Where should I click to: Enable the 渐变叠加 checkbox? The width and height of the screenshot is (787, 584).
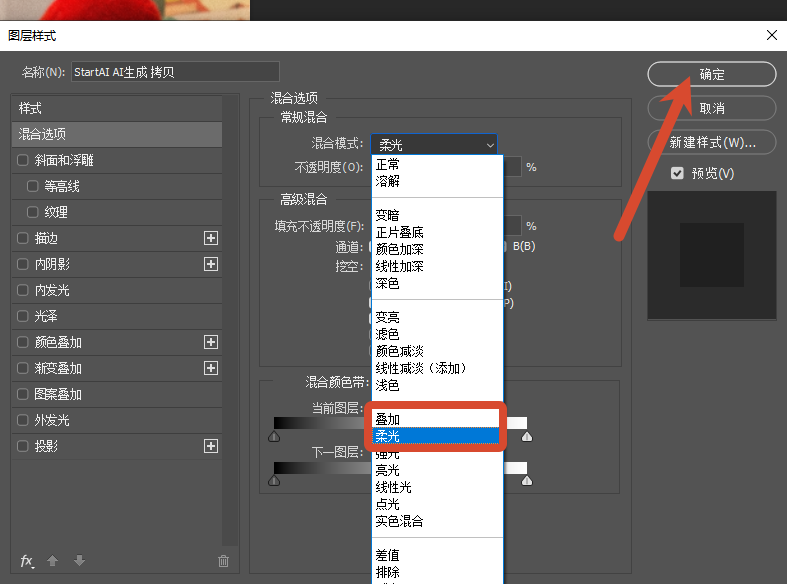click(23, 368)
